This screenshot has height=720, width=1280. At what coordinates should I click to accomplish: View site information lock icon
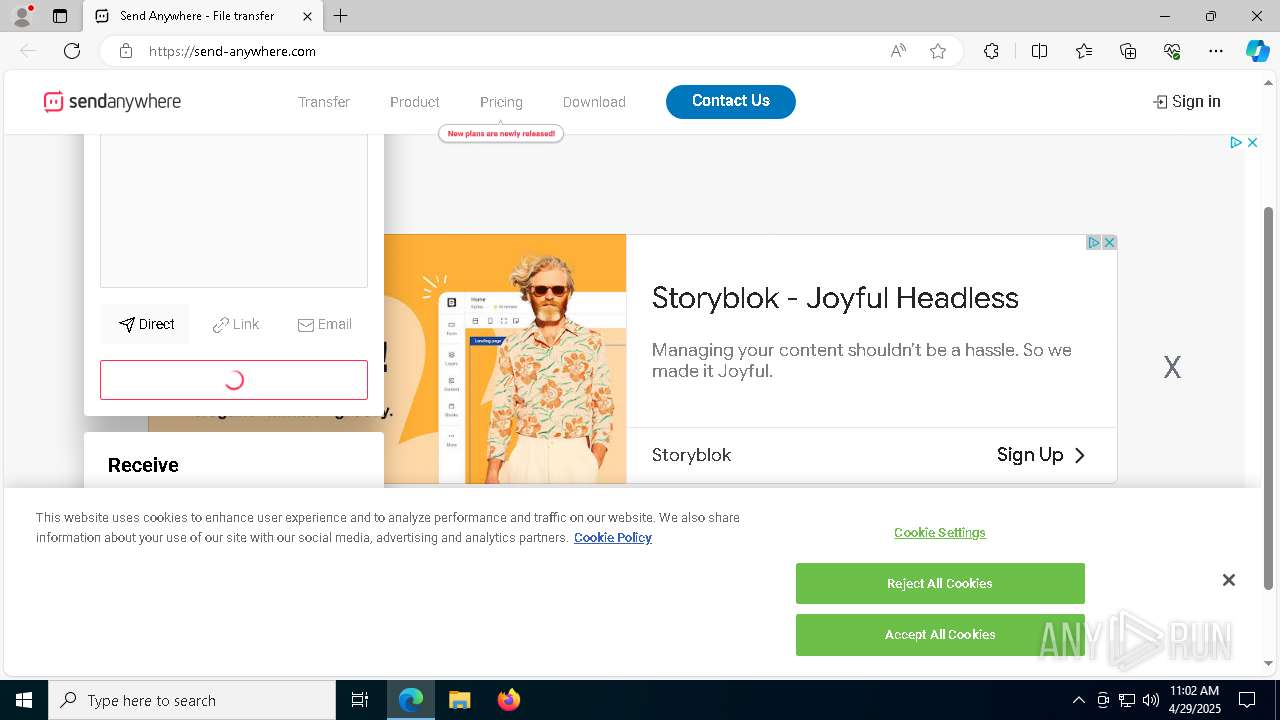coord(126,51)
